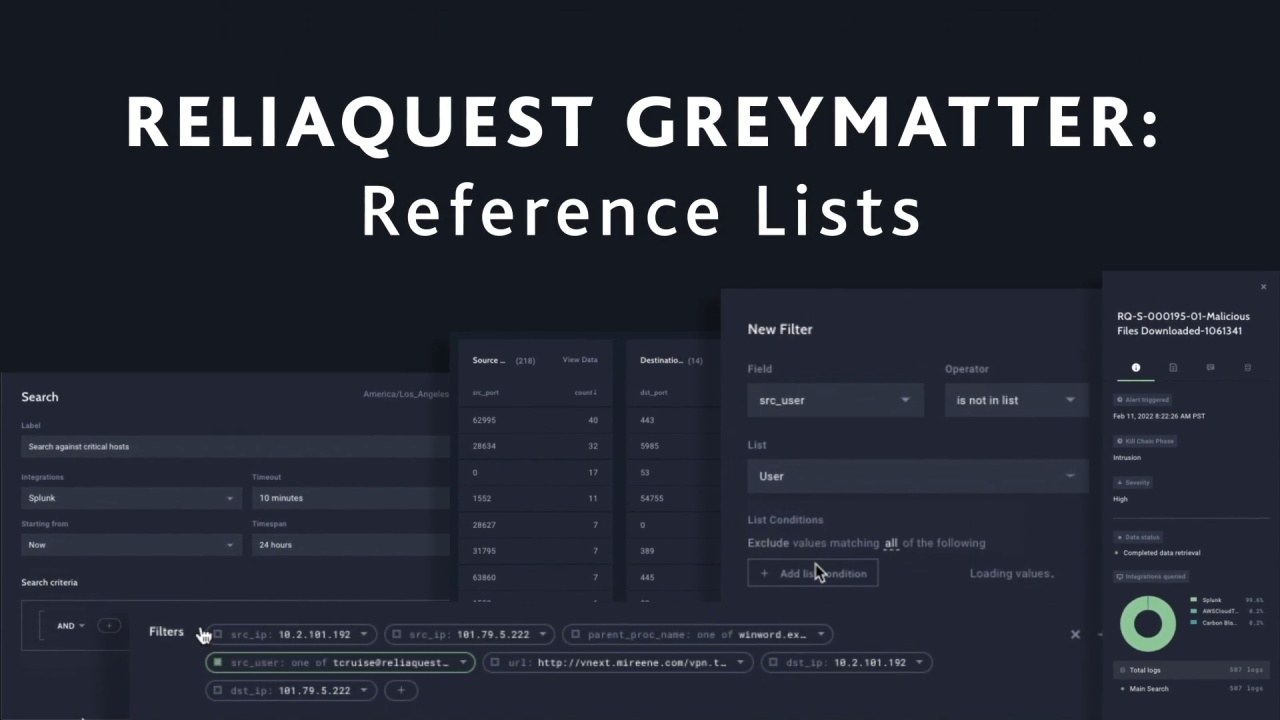Screen dimensions: 1280x720
Task: Click dst_port value 5985
Action: (x=650, y=446)
